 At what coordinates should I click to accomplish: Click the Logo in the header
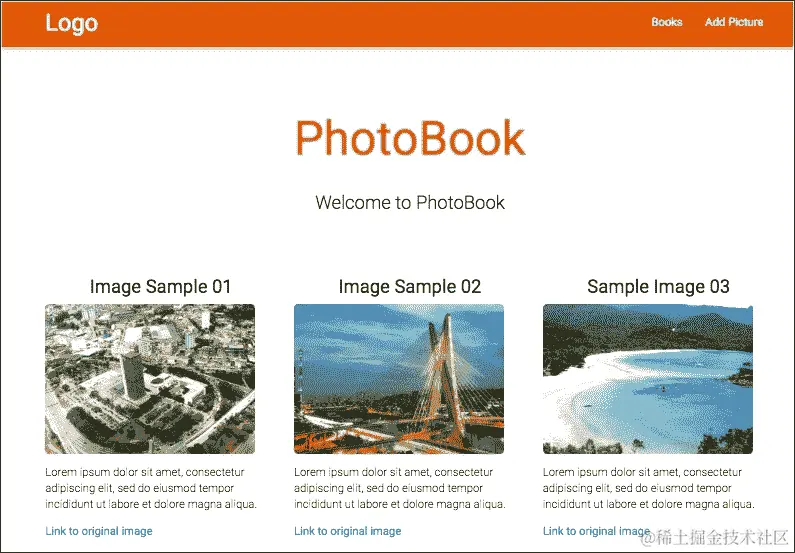71,23
